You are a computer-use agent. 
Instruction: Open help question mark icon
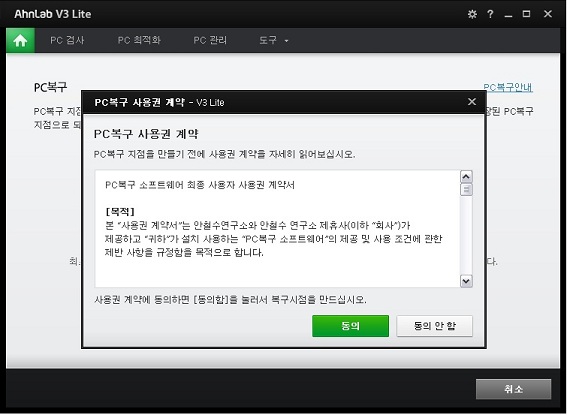[490, 14]
